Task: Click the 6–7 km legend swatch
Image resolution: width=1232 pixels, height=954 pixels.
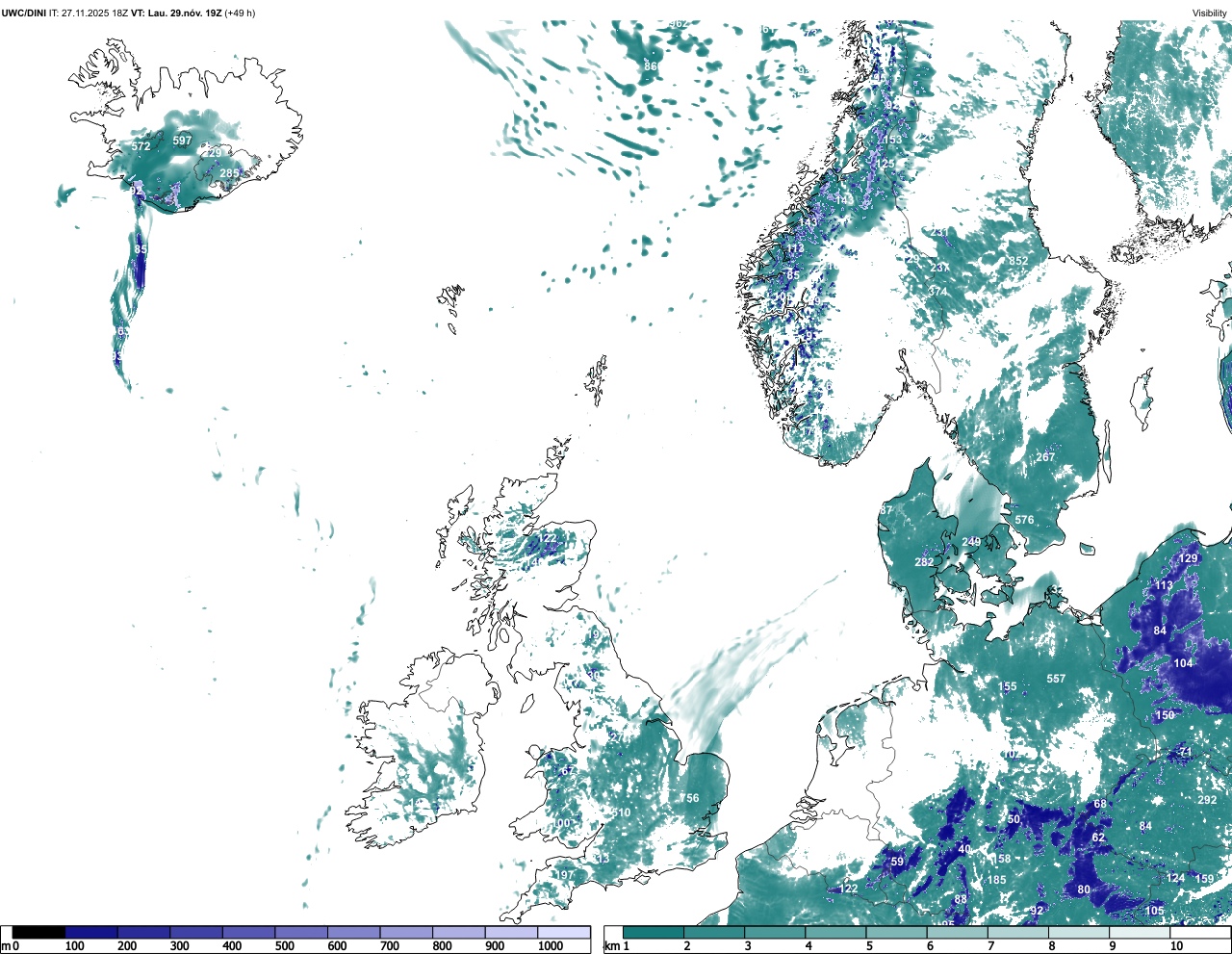Action: [x=959, y=933]
